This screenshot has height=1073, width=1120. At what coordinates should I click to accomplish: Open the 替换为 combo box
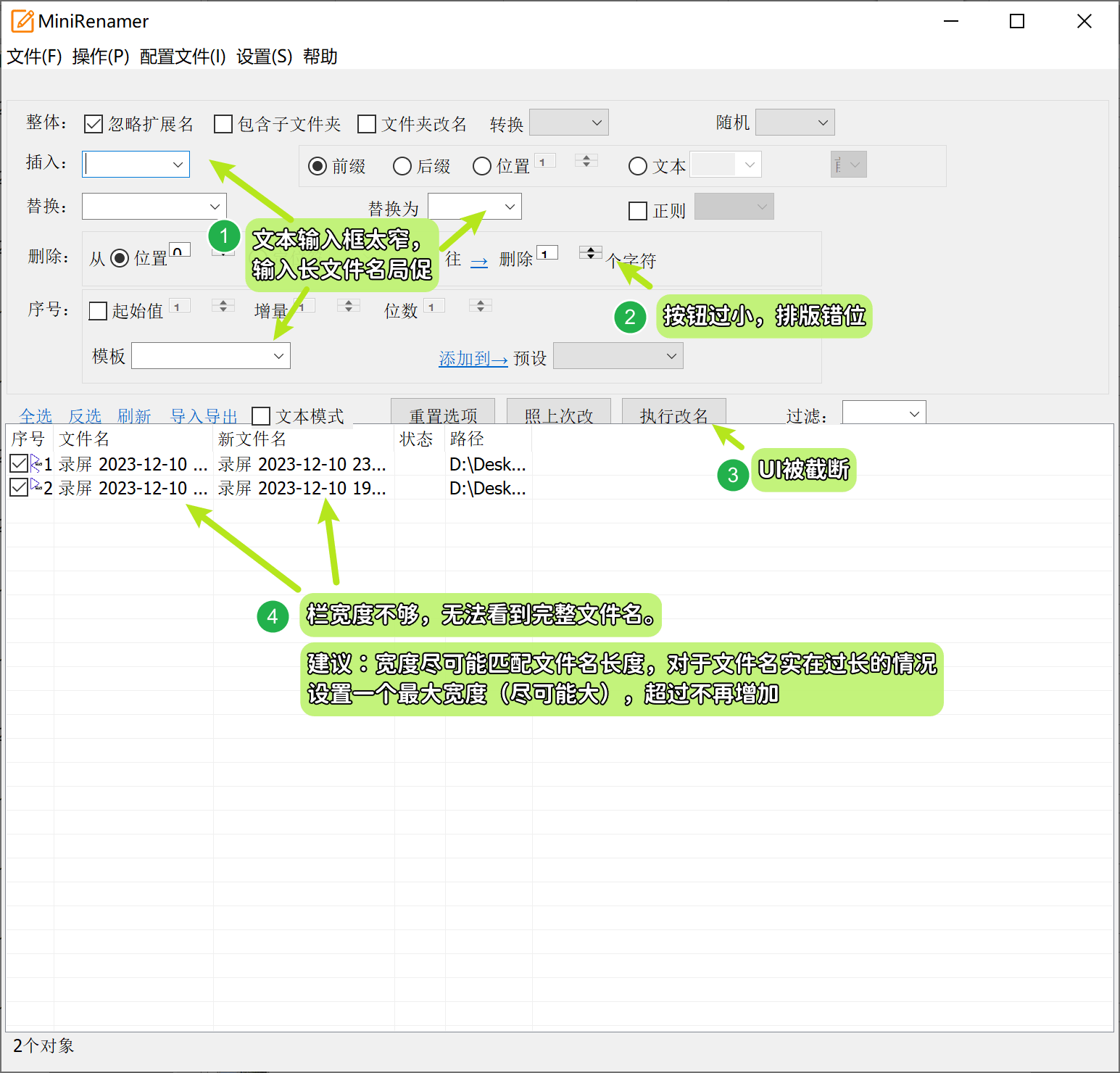coord(510,207)
